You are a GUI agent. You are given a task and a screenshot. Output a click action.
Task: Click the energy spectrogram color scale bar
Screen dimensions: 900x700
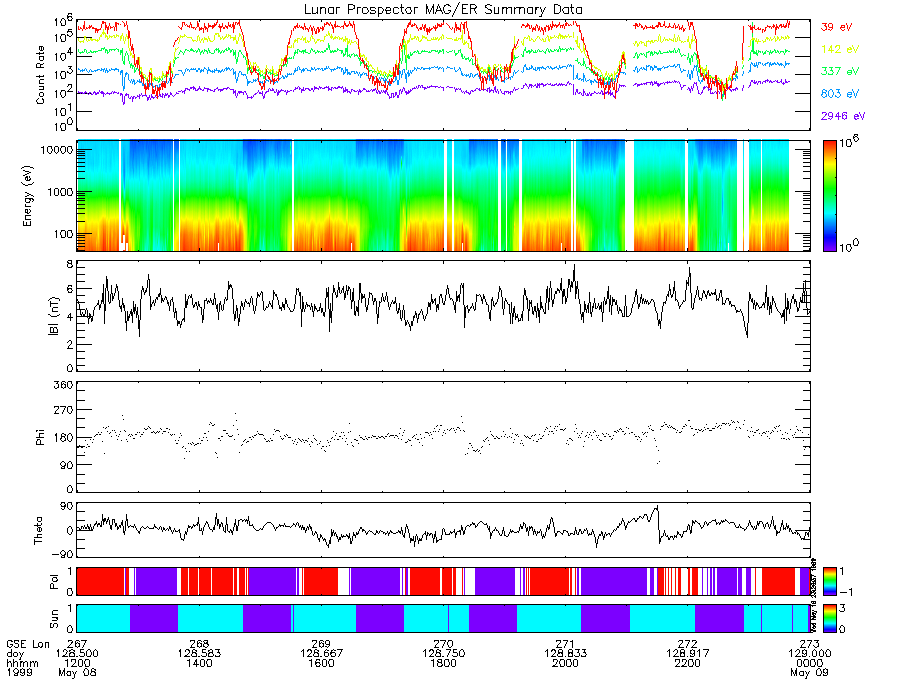pos(829,196)
